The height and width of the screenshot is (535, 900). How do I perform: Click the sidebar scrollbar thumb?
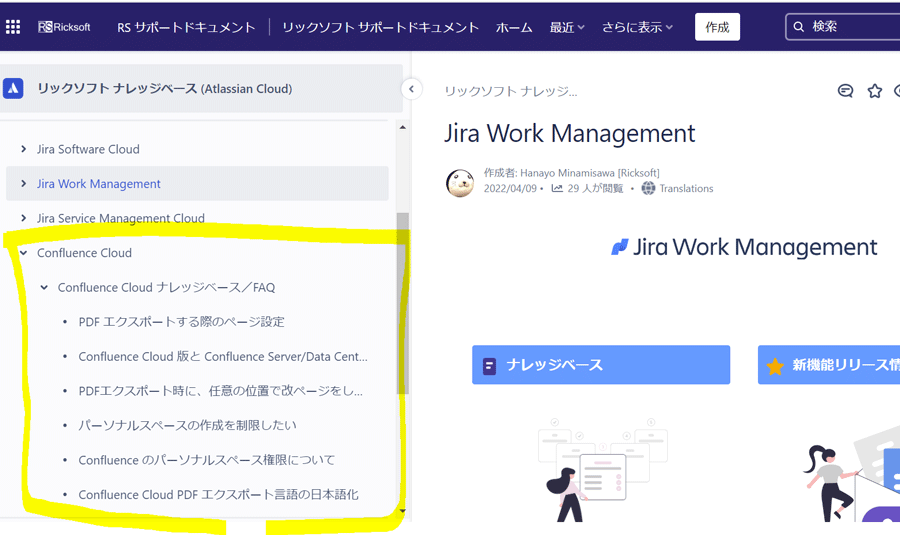point(403,303)
